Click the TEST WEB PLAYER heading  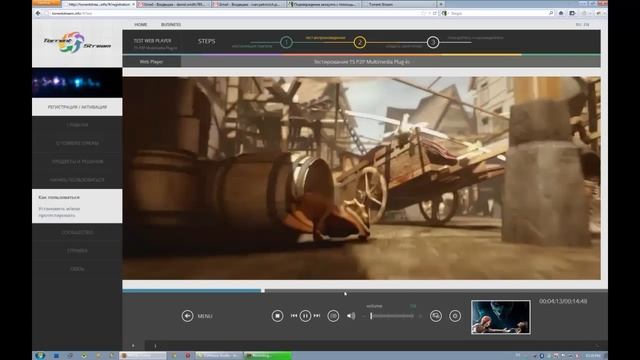[x=153, y=40]
